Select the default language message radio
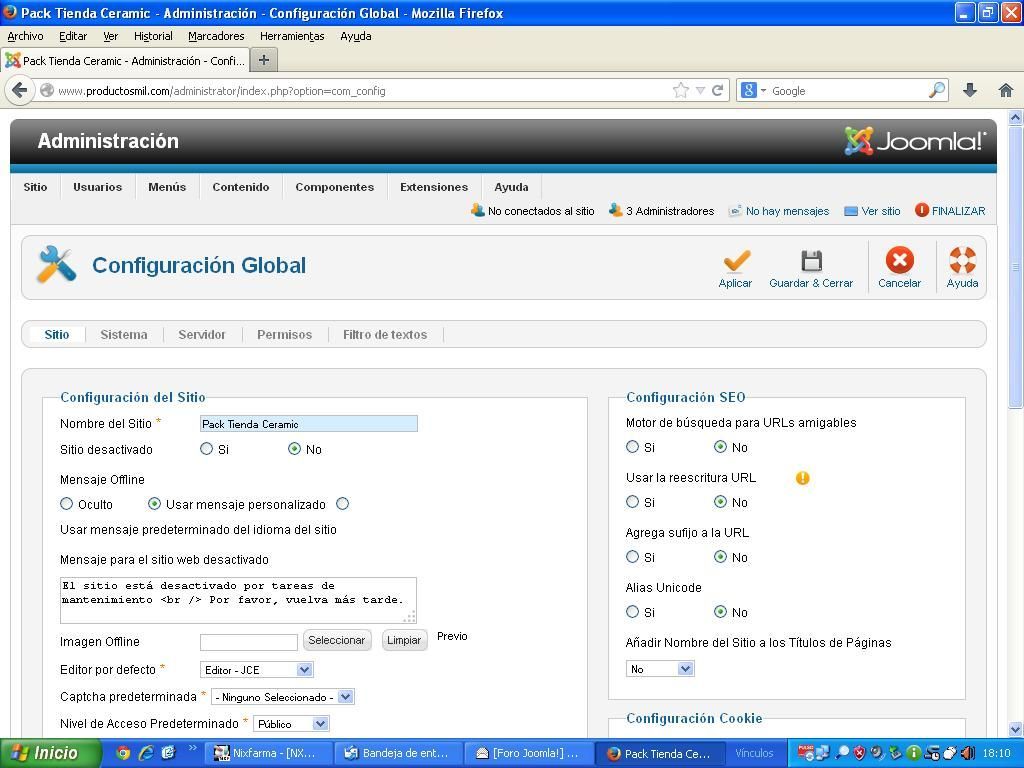Screen dimensions: 1024x768 [x=342, y=504]
